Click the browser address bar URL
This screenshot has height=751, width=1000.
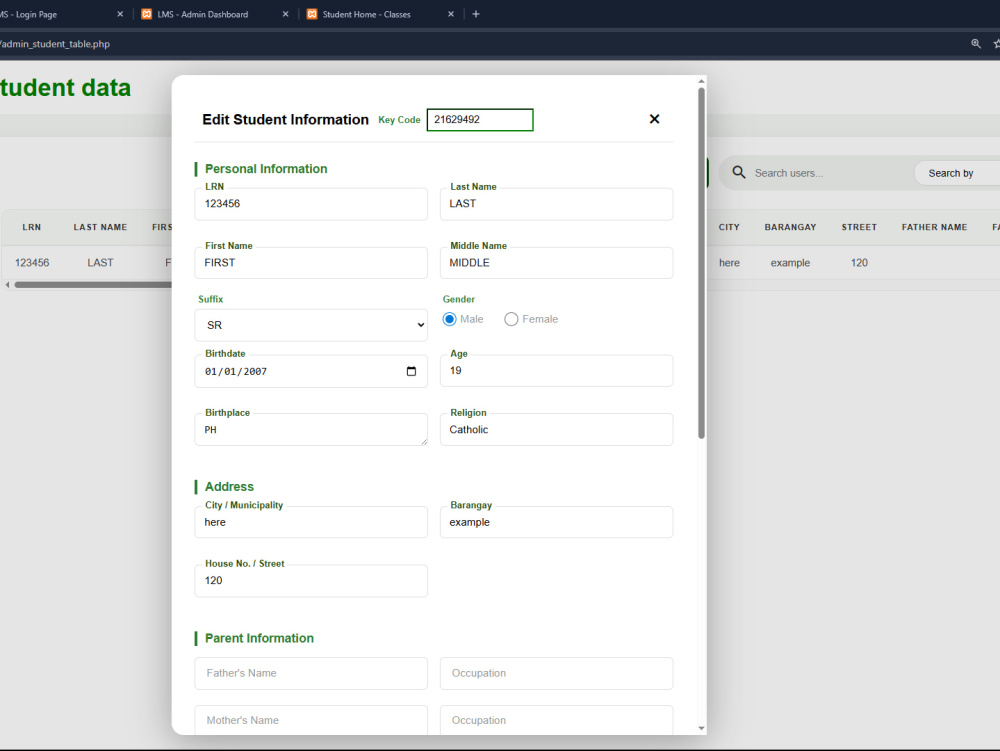55,44
